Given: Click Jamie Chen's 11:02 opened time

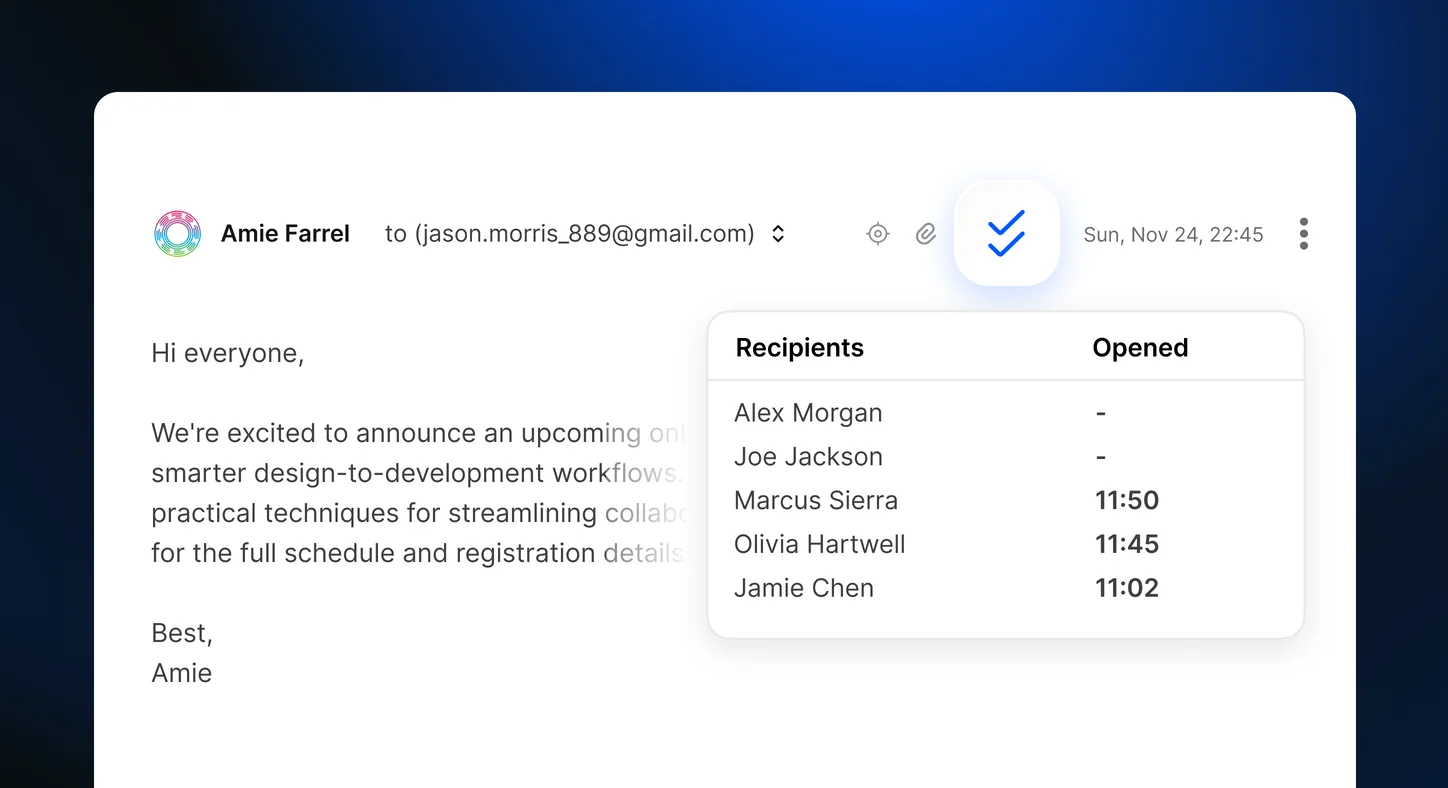Looking at the screenshot, I should pyautogui.click(x=1127, y=588).
